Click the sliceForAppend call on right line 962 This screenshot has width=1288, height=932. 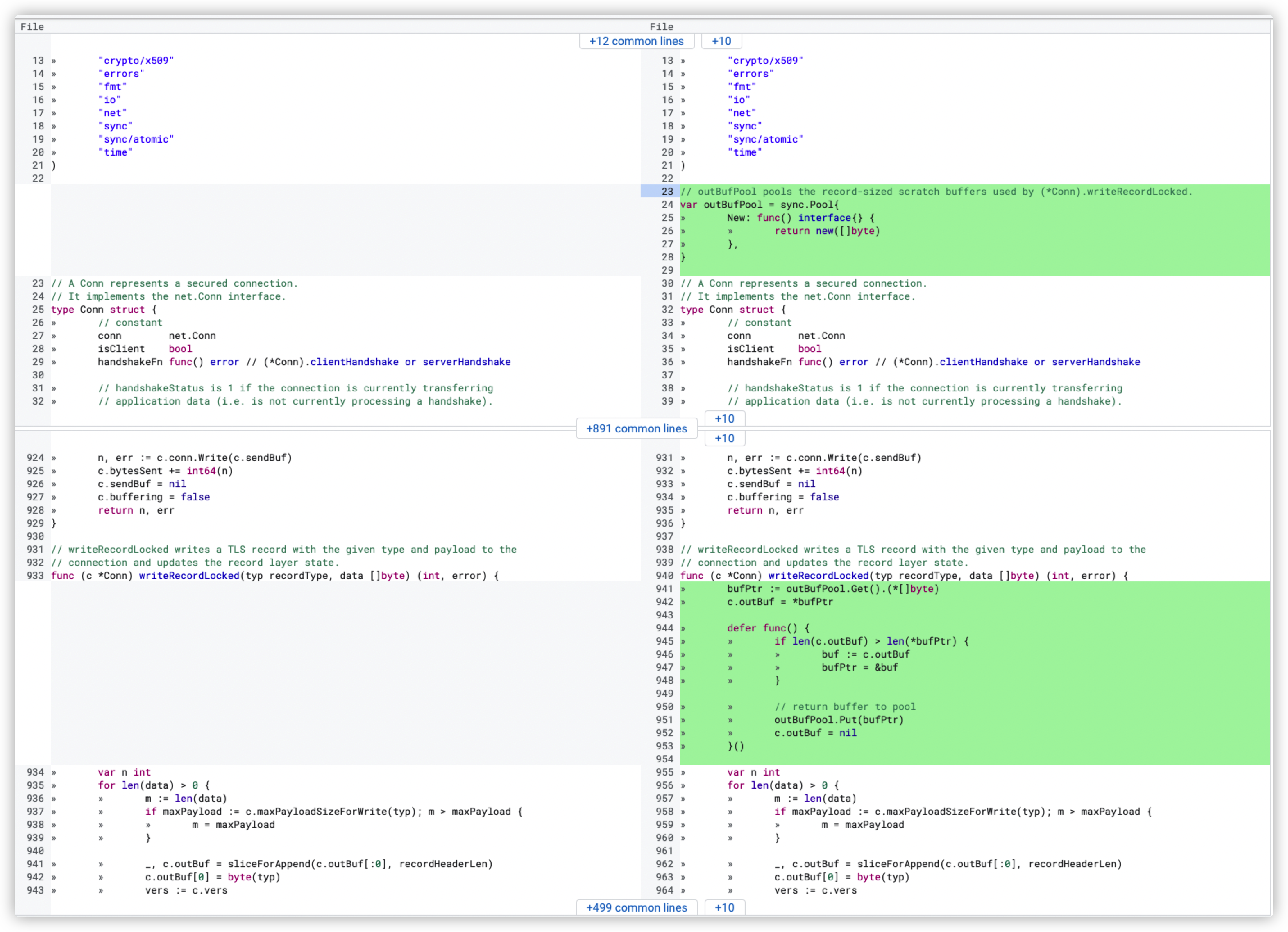(x=989, y=864)
